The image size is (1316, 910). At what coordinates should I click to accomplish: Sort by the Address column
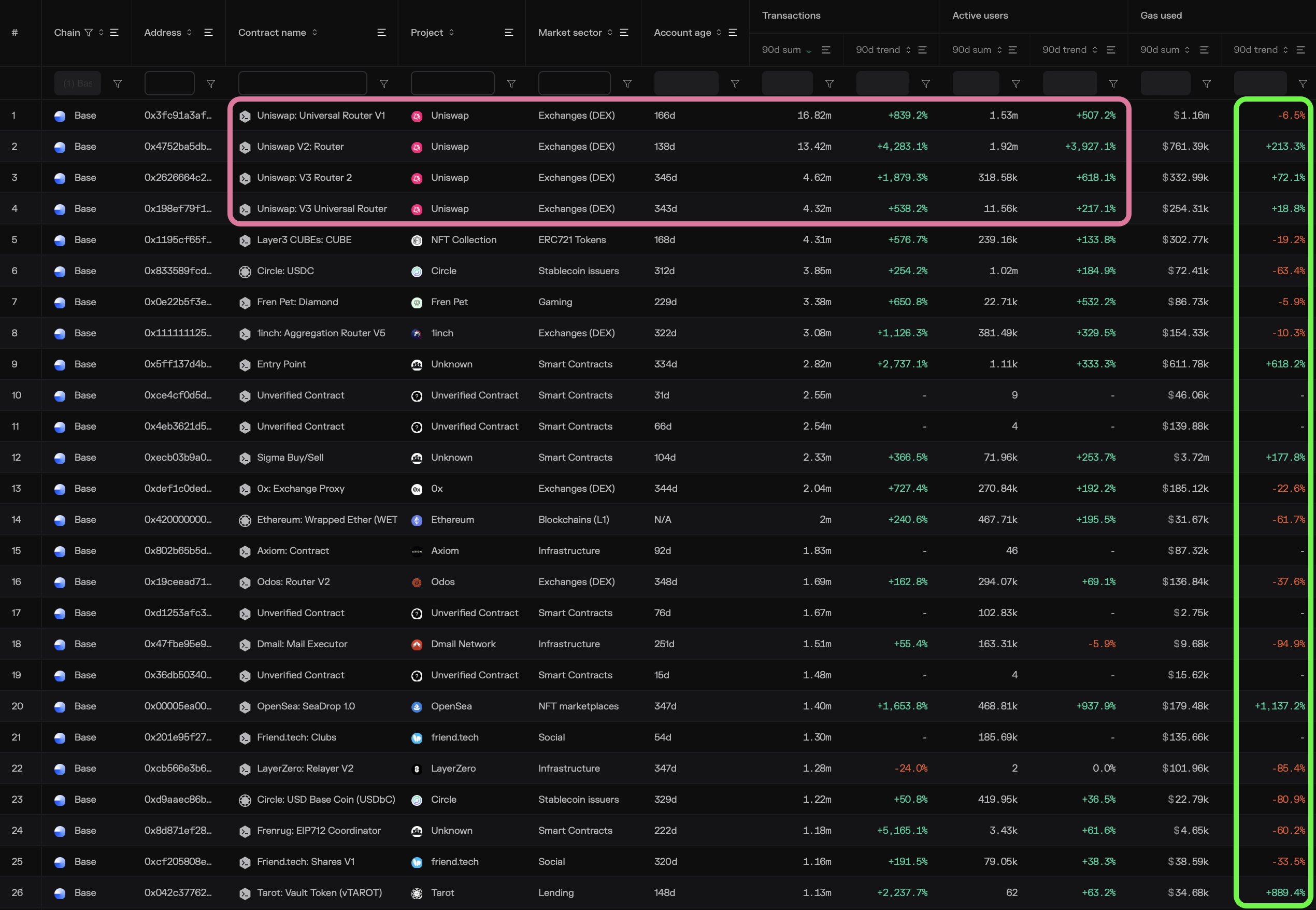click(189, 33)
